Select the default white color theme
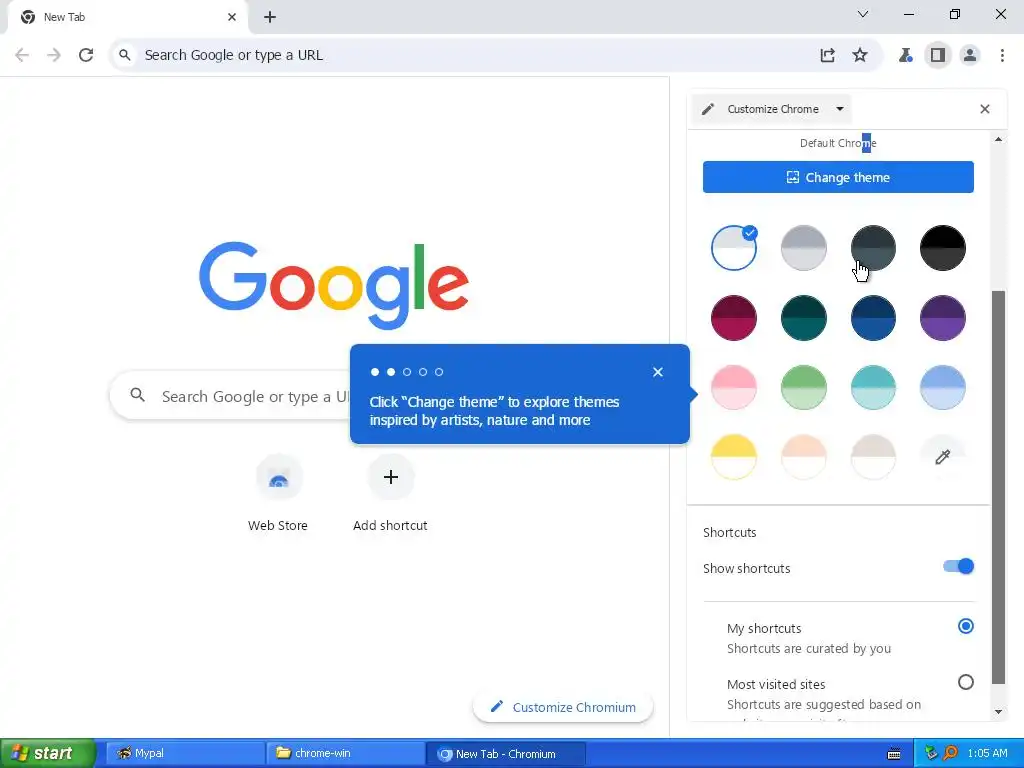The image size is (1024, 768). (x=734, y=248)
